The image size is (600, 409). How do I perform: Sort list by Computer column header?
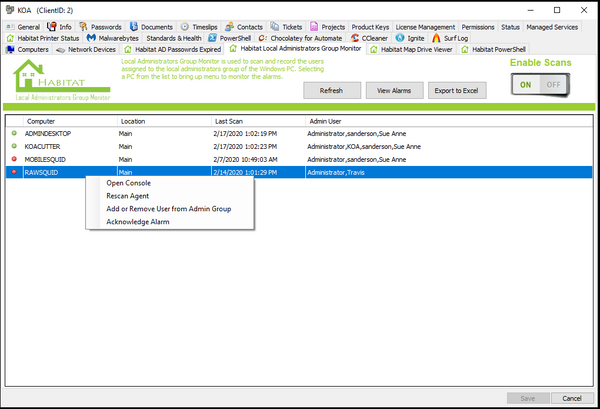click(40, 120)
